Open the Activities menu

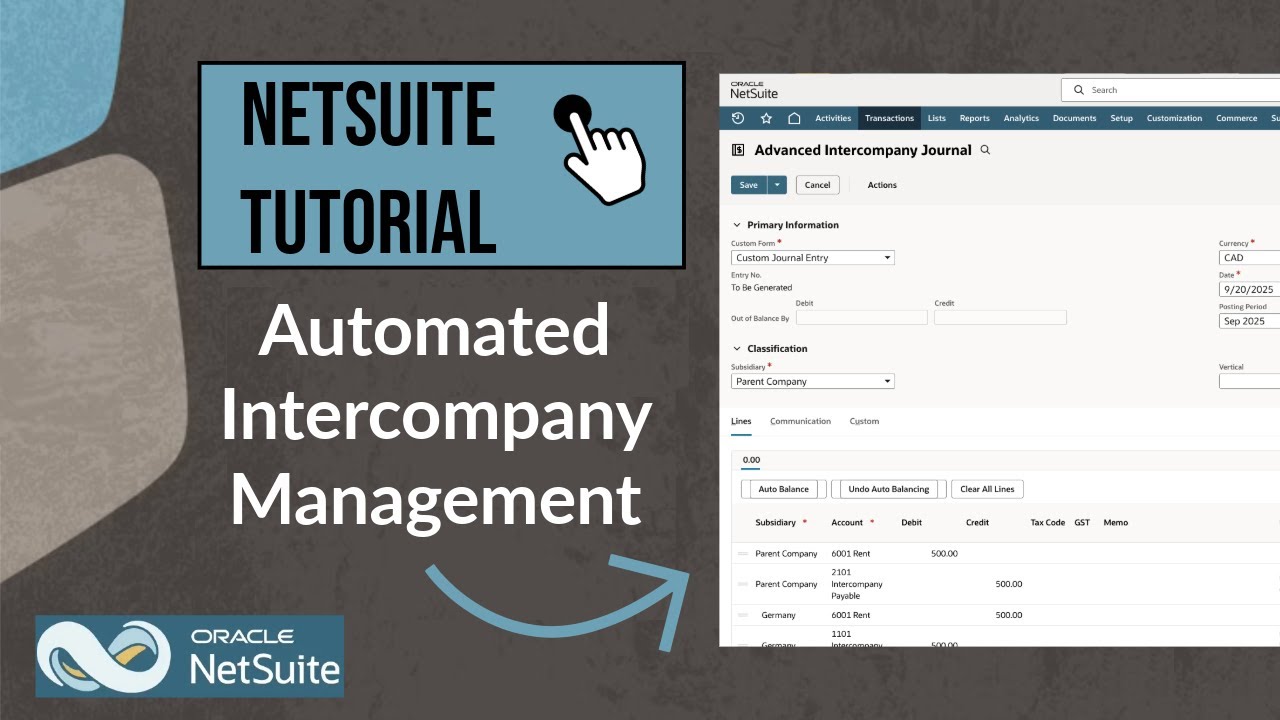click(833, 118)
